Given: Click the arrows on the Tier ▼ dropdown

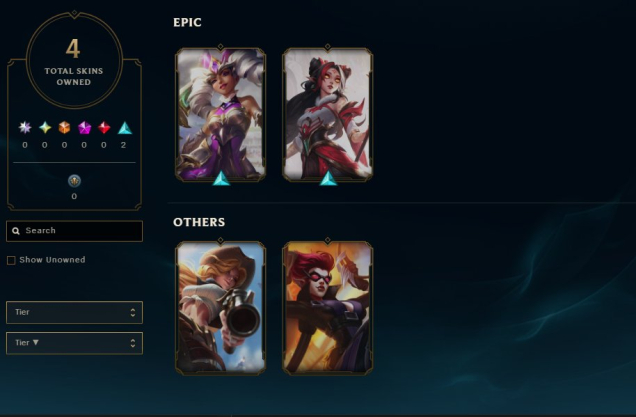Looking at the screenshot, I should coord(133,343).
